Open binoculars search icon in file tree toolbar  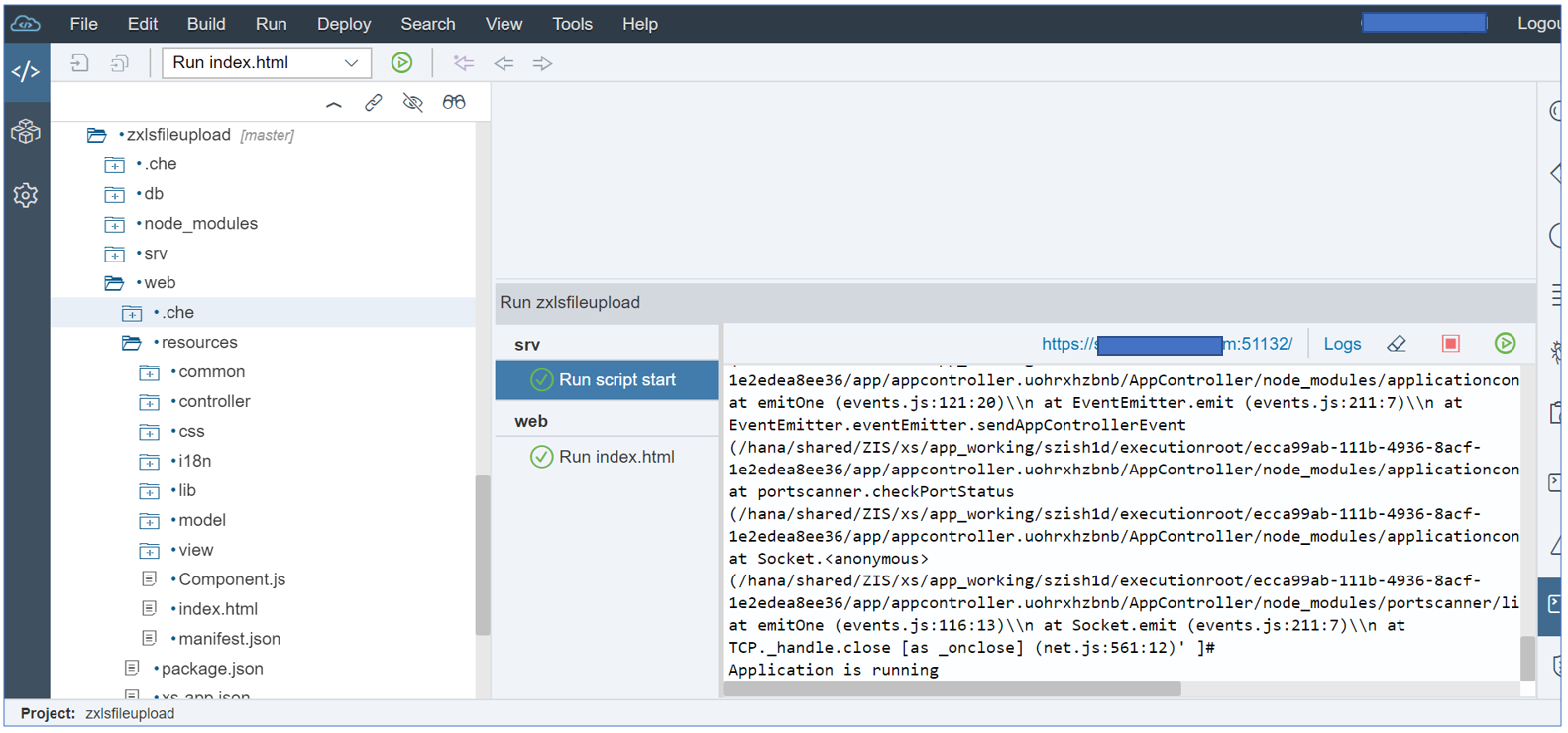point(453,102)
